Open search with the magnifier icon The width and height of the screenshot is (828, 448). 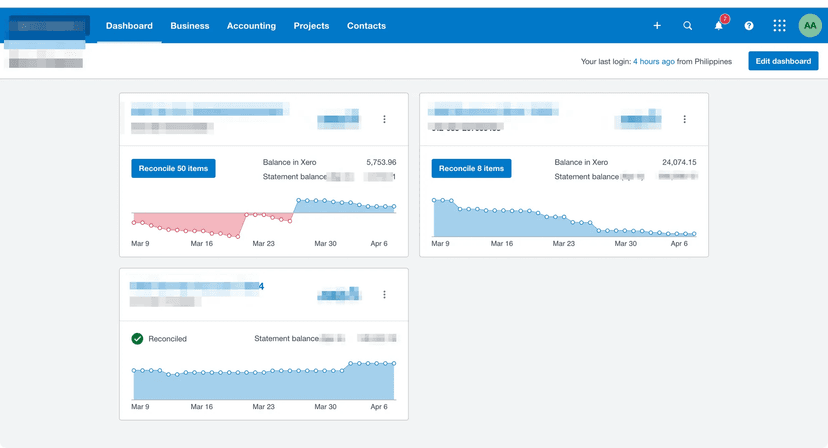687,26
